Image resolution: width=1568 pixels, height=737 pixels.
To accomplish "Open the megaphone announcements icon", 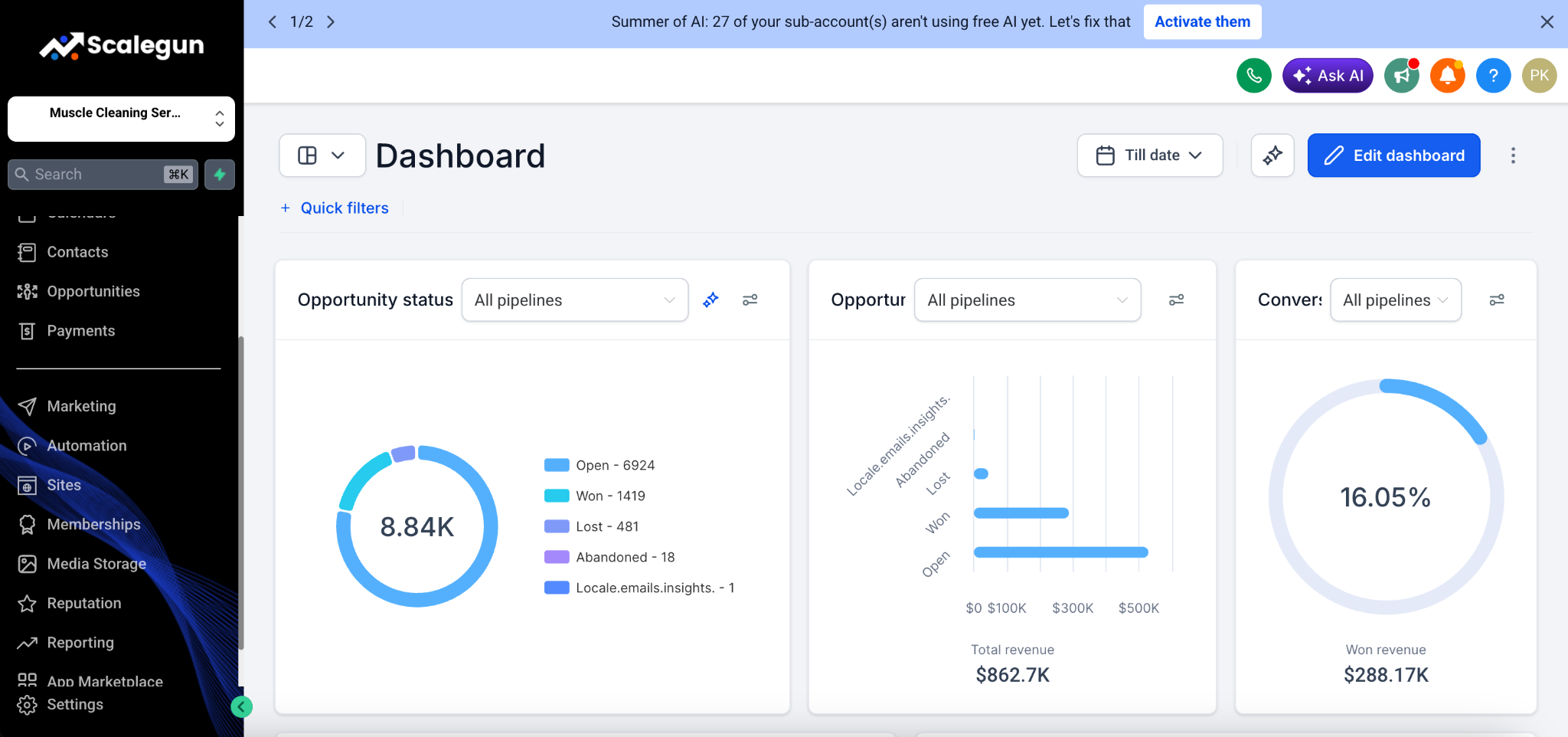I will tap(1402, 75).
